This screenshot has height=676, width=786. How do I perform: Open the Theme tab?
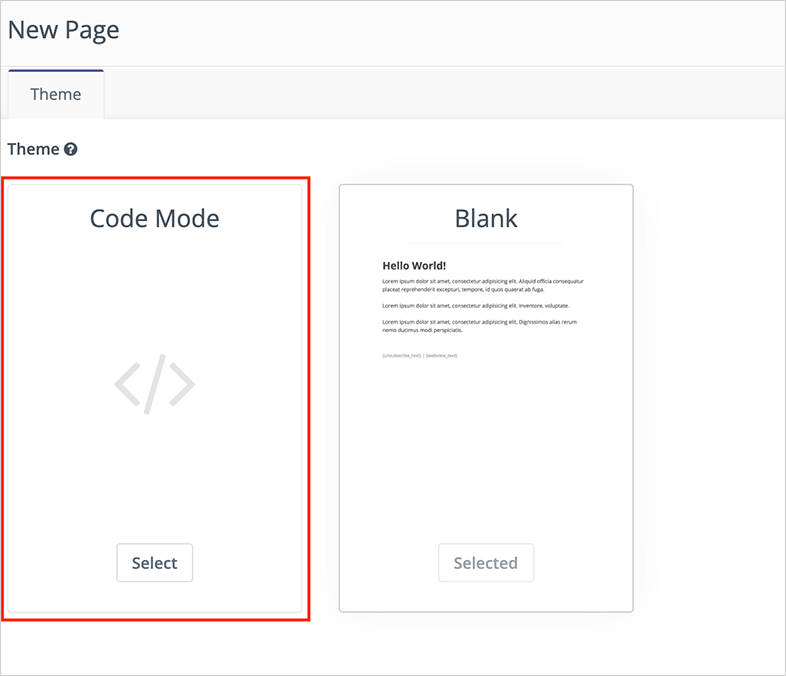tap(56, 94)
